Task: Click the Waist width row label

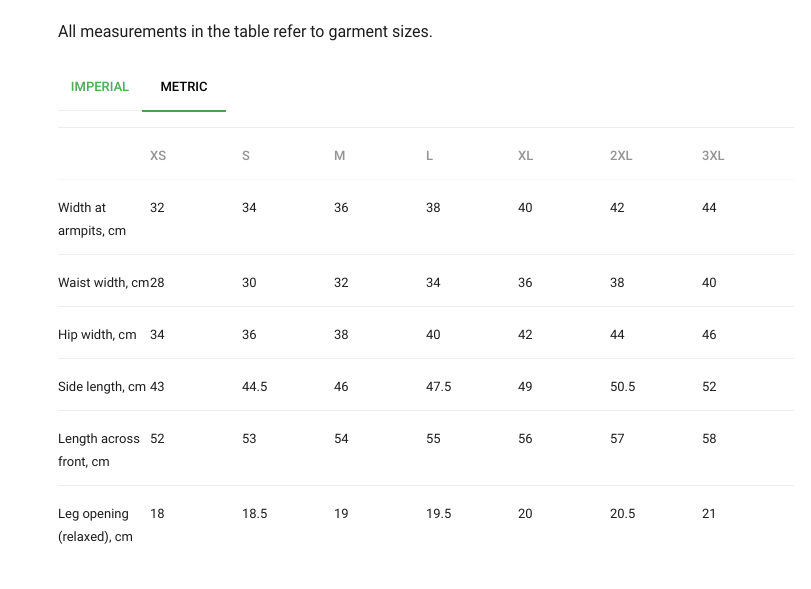Action: click(103, 283)
